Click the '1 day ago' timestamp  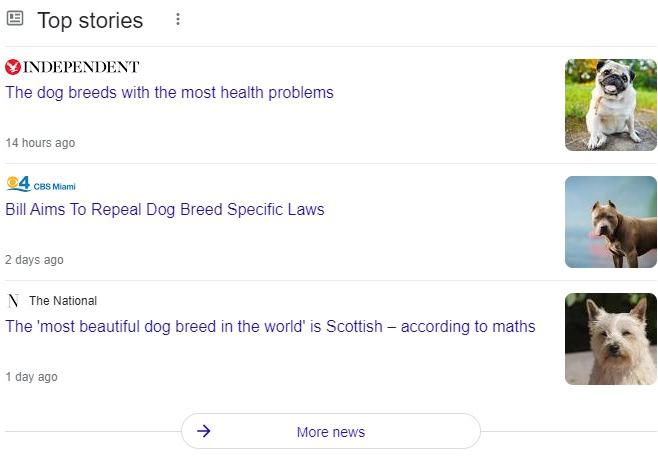(x=31, y=377)
